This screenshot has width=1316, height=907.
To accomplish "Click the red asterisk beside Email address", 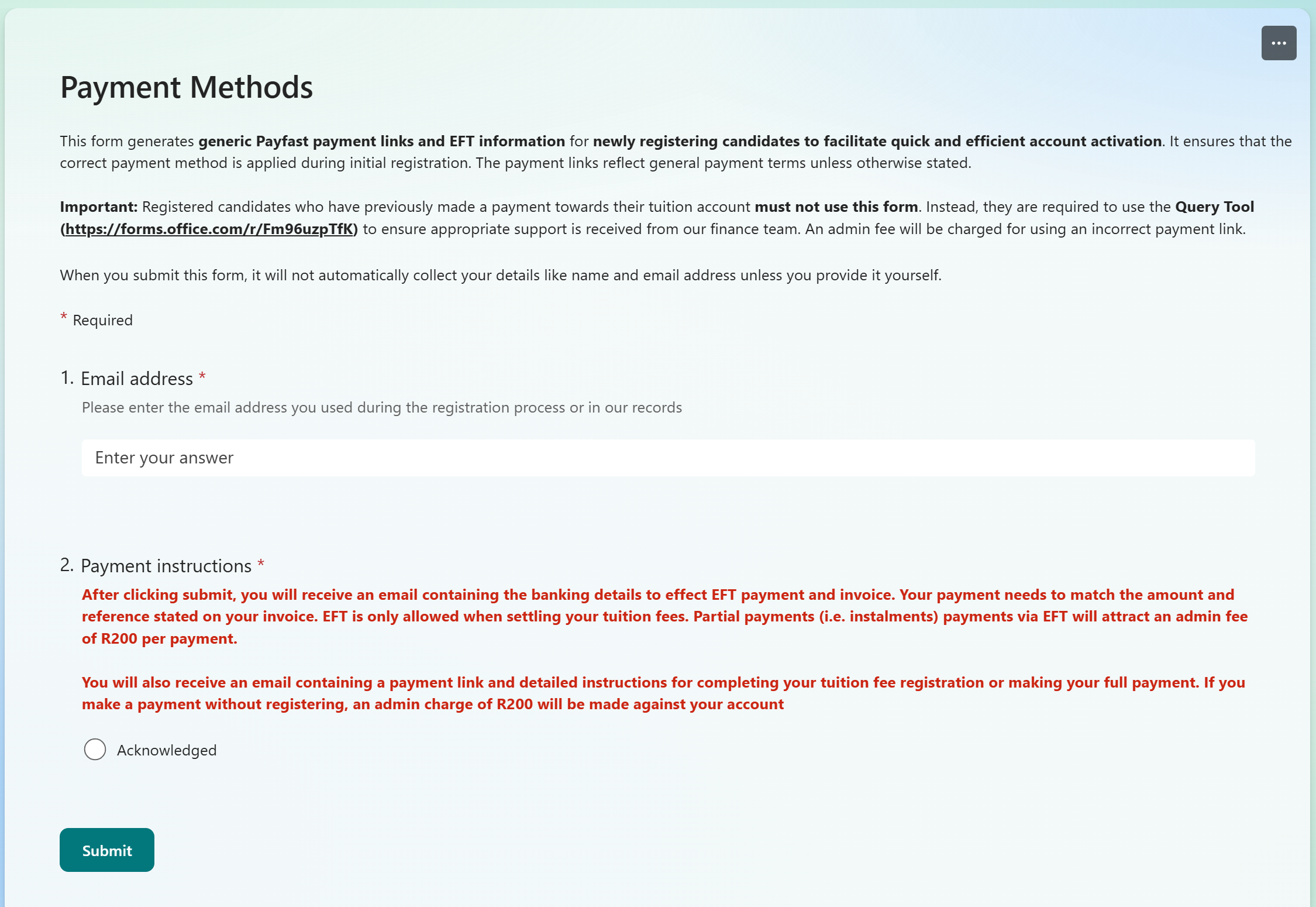I will click(x=202, y=376).
